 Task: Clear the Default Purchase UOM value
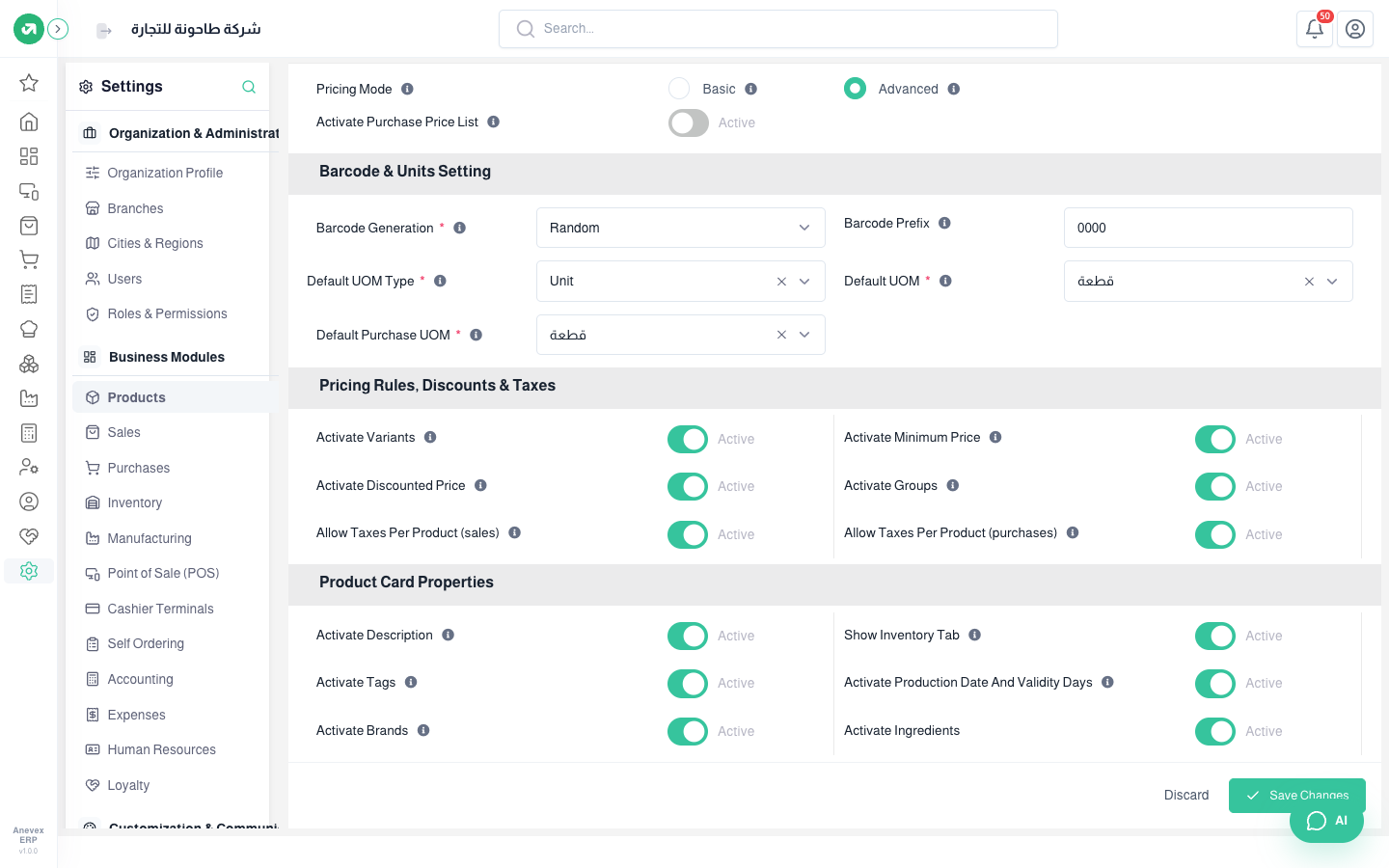[781, 335]
